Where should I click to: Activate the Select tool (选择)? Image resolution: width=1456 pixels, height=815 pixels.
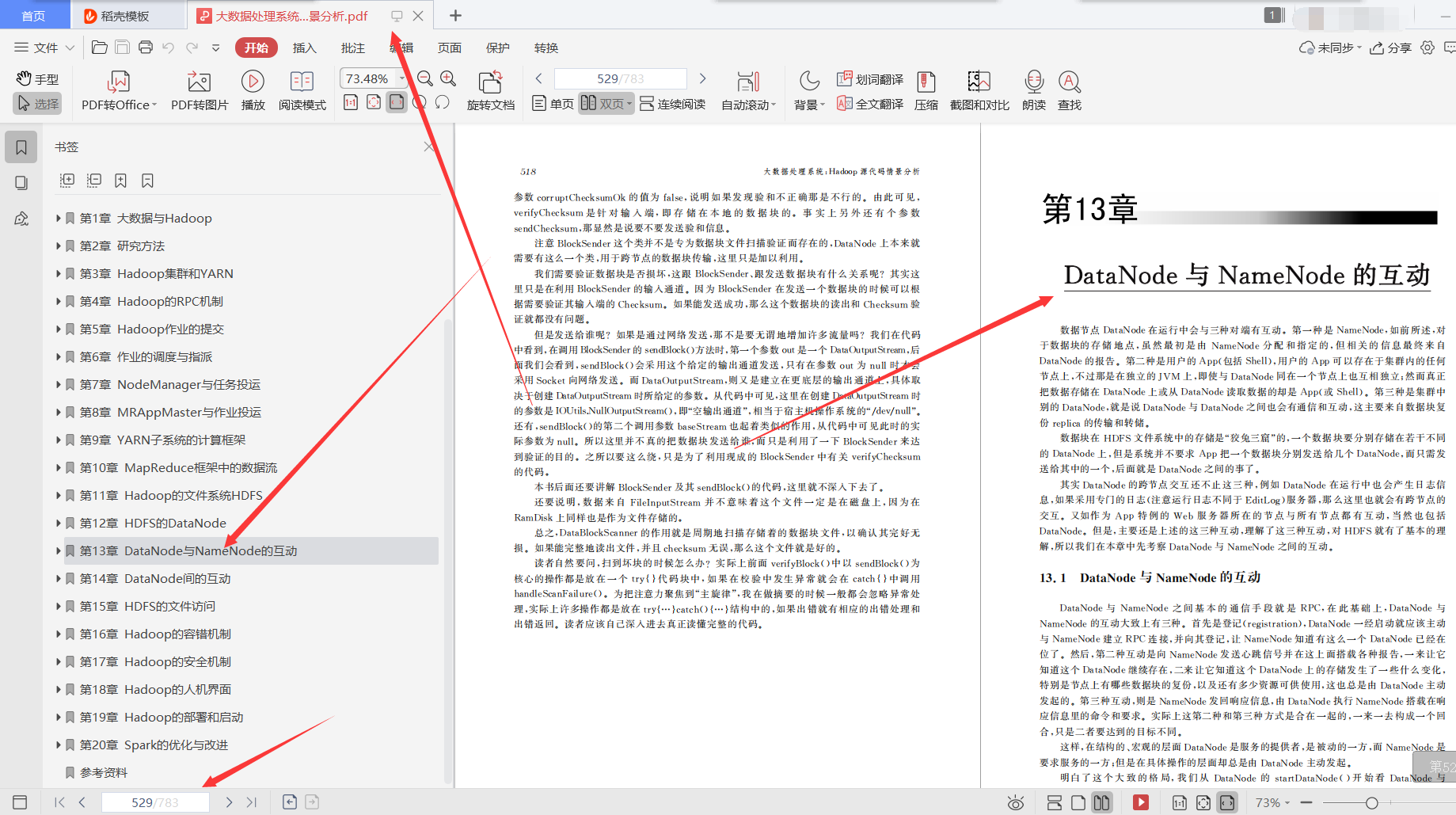click(37, 104)
